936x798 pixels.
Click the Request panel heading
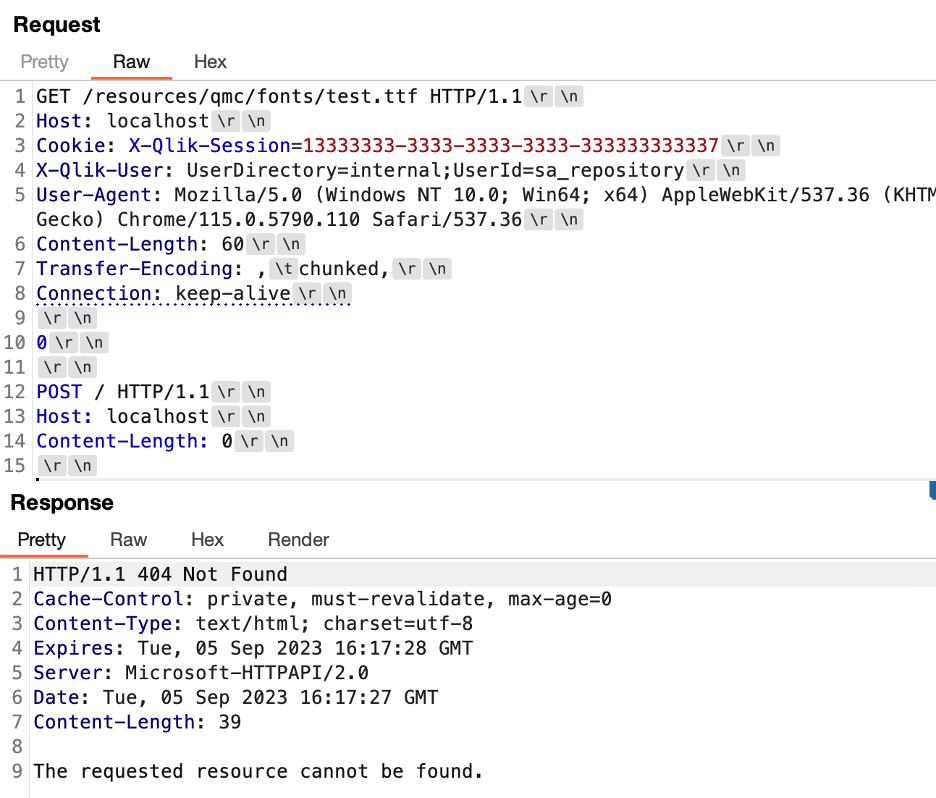tap(57, 24)
